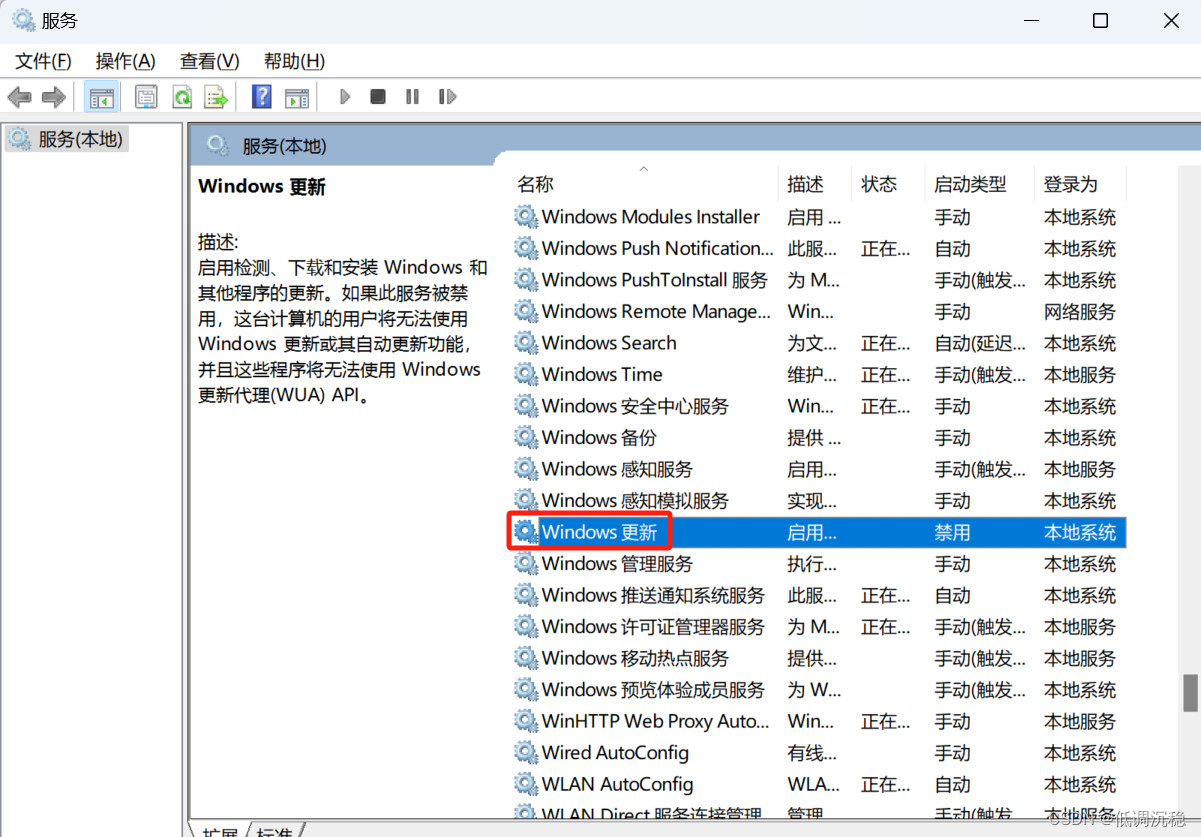Sort by the 名称 column header

coord(644,184)
